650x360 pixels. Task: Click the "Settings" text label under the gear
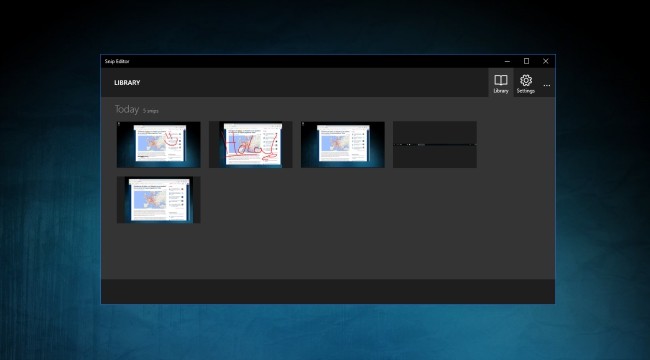526,91
